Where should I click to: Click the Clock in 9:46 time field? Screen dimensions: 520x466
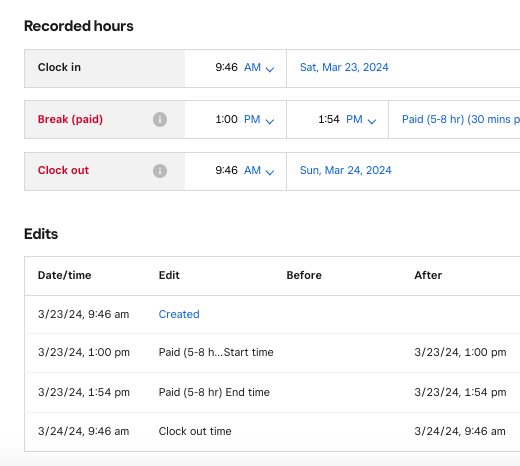[226, 68]
